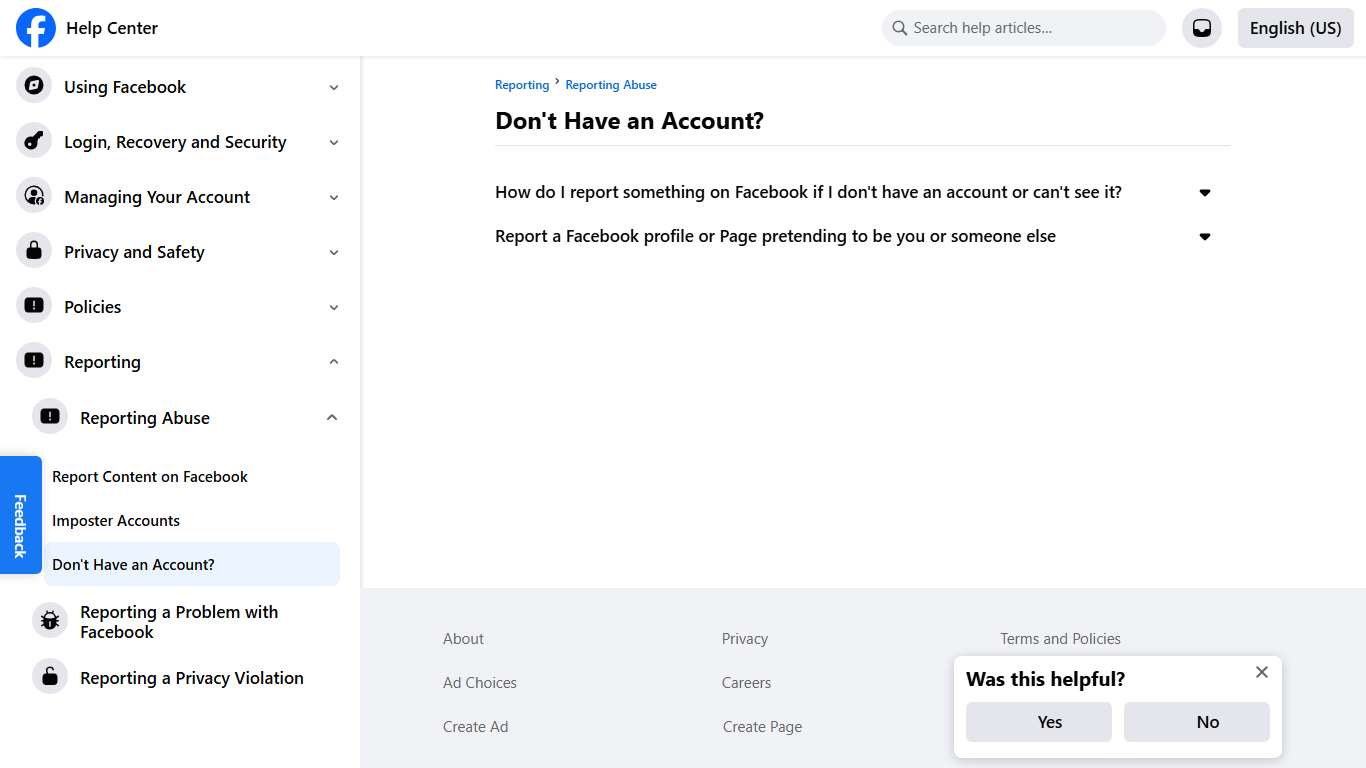
Task: Open the Messenger chat bubble icon
Action: (1201, 27)
